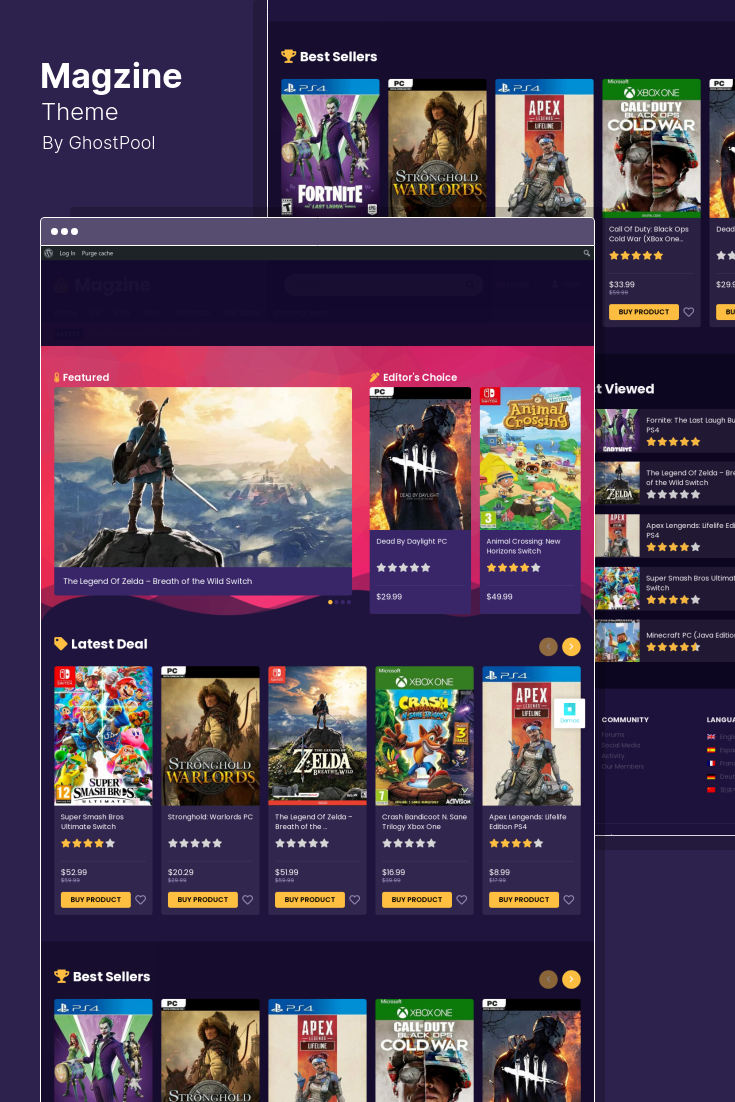Viewport: 735px width, 1102px height.
Task: Open the admin bar search magnifier
Action: pos(587,253)
